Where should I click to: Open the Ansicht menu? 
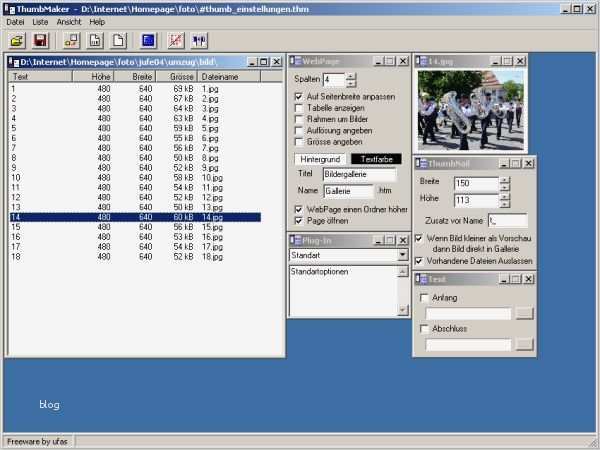[x=69, y=20]
